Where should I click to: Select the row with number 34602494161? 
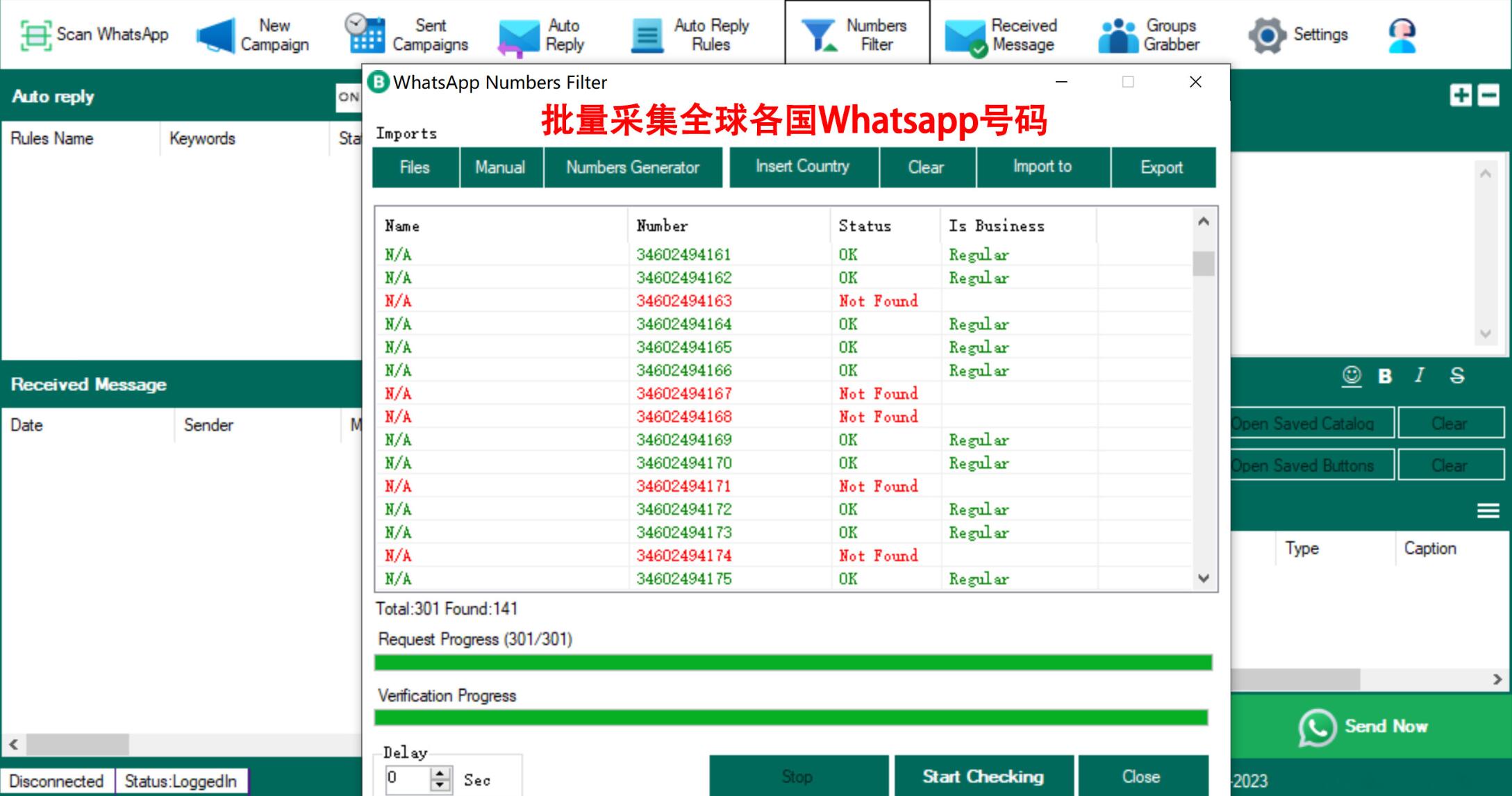[783, 255]
